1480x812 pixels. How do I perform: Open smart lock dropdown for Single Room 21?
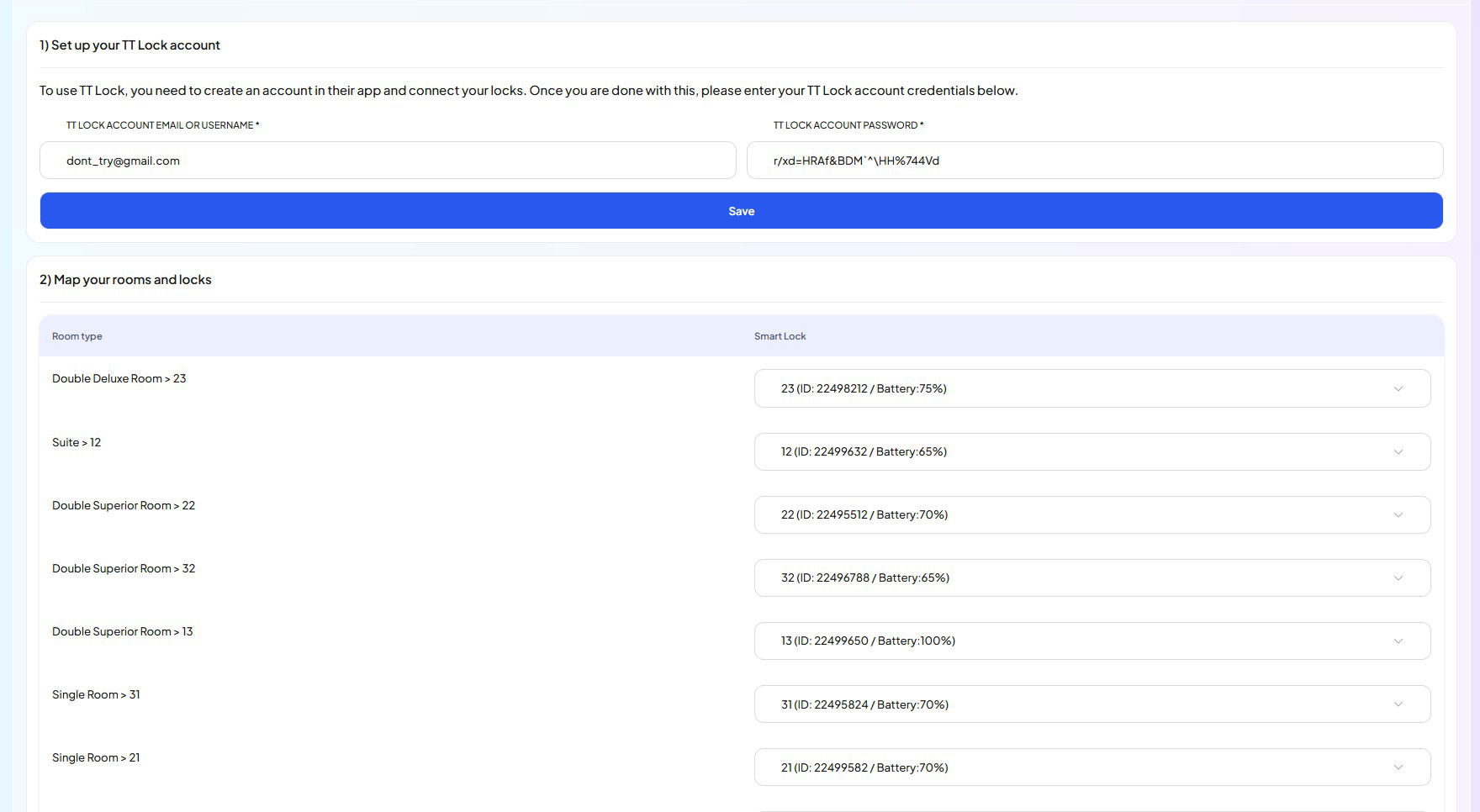(1091, 767)
